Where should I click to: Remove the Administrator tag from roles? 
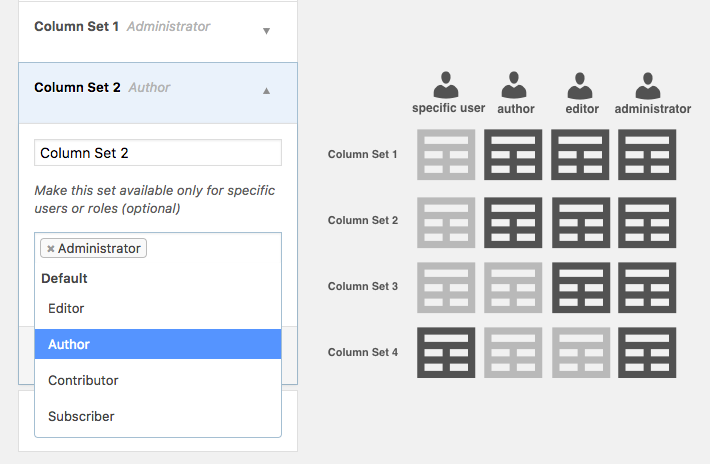(51, 249)
